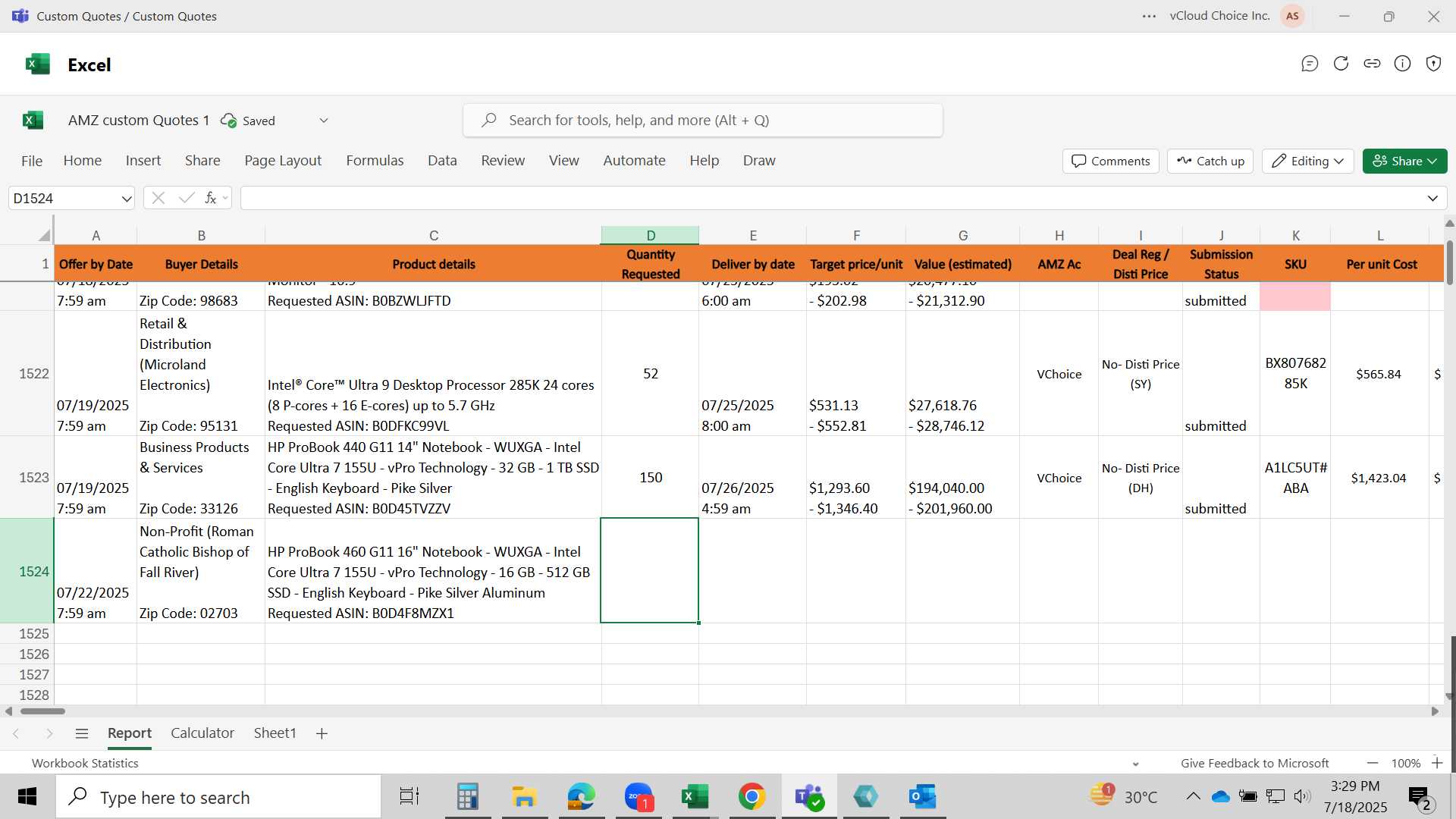Copy the tab link icon

pos(1372,64)
